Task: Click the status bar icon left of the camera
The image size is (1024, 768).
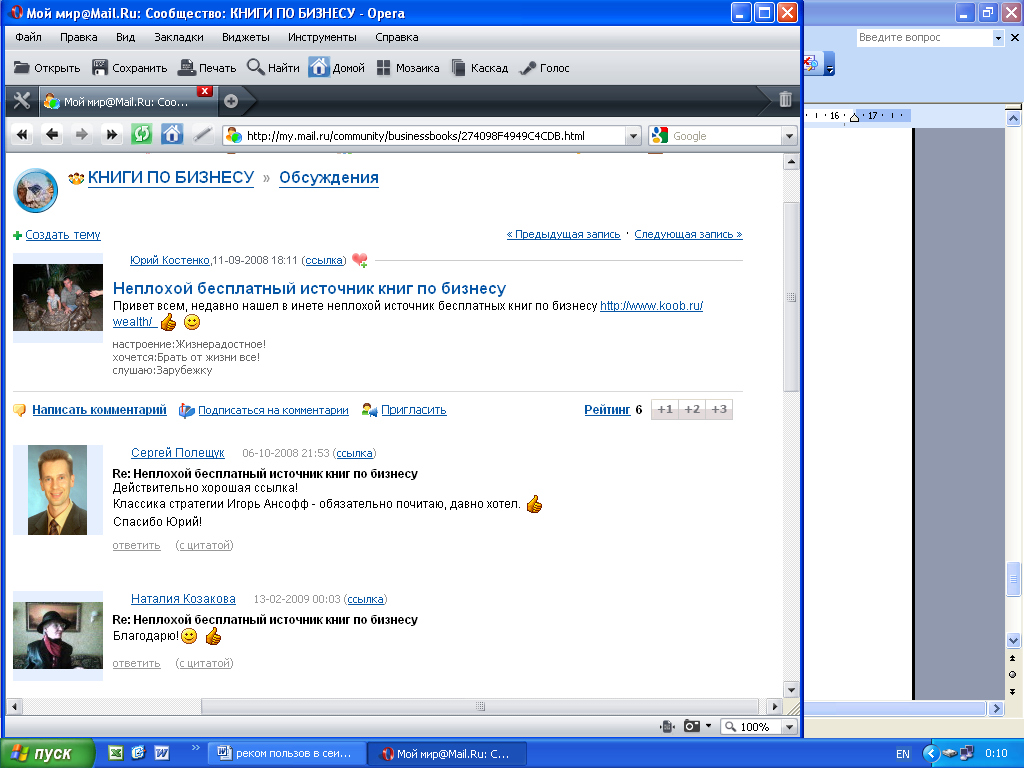Action: [667, 726]
